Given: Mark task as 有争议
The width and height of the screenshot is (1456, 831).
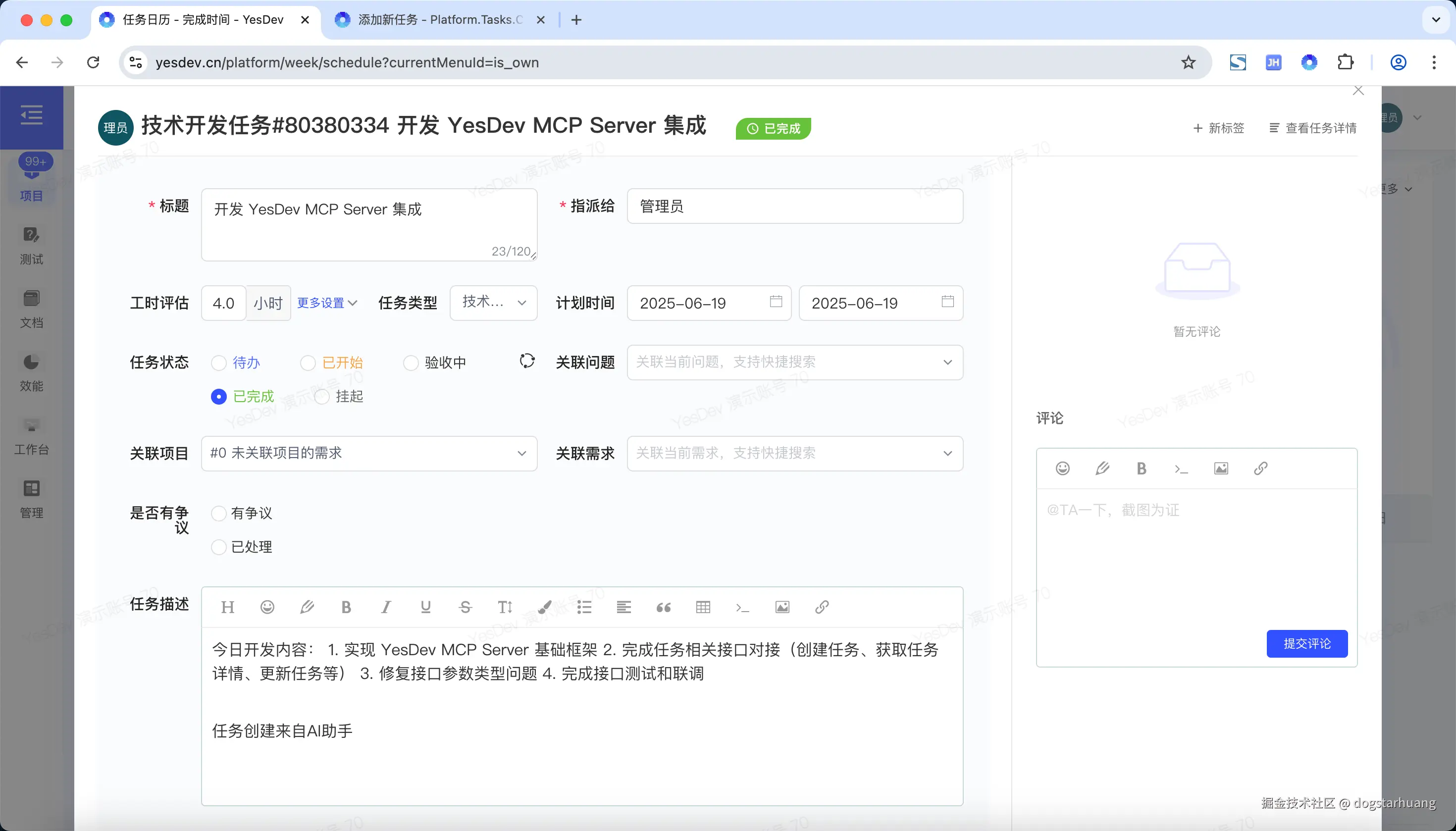Looking at the screenshot, I should (x=218, y=514).
